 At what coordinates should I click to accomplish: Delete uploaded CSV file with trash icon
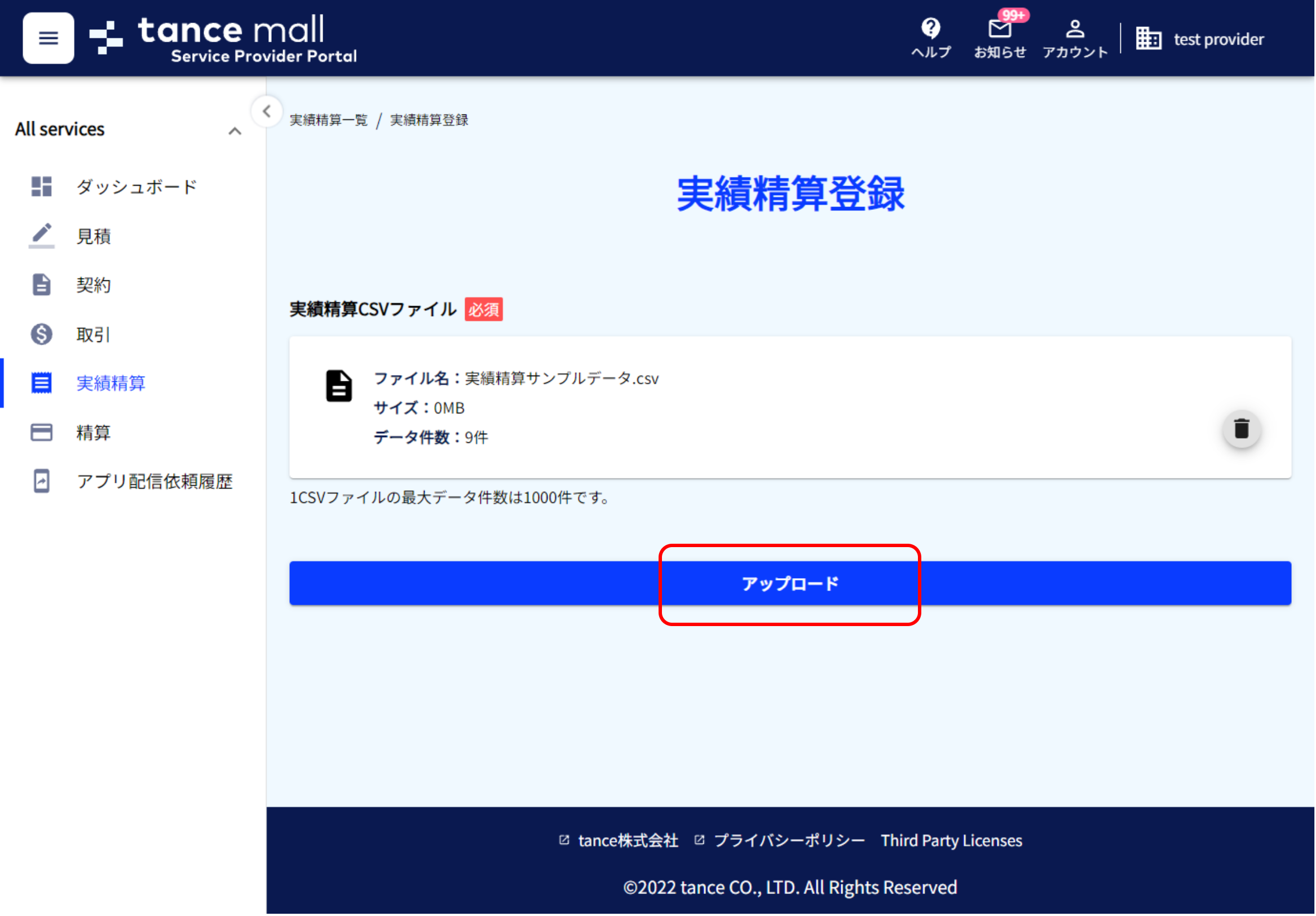click(x=1242, y=429)
